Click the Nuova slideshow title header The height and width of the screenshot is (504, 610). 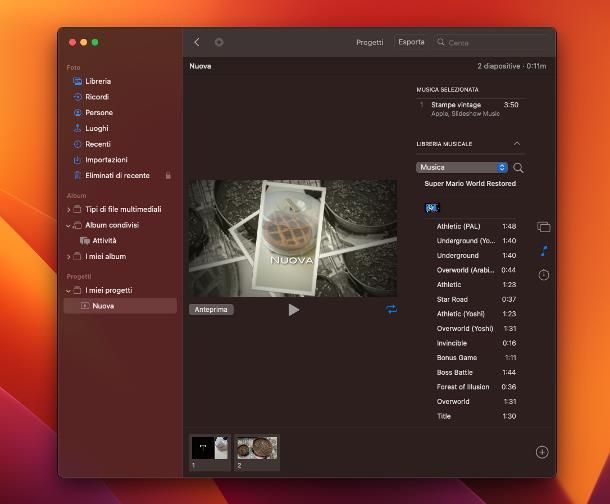(200, 66)
